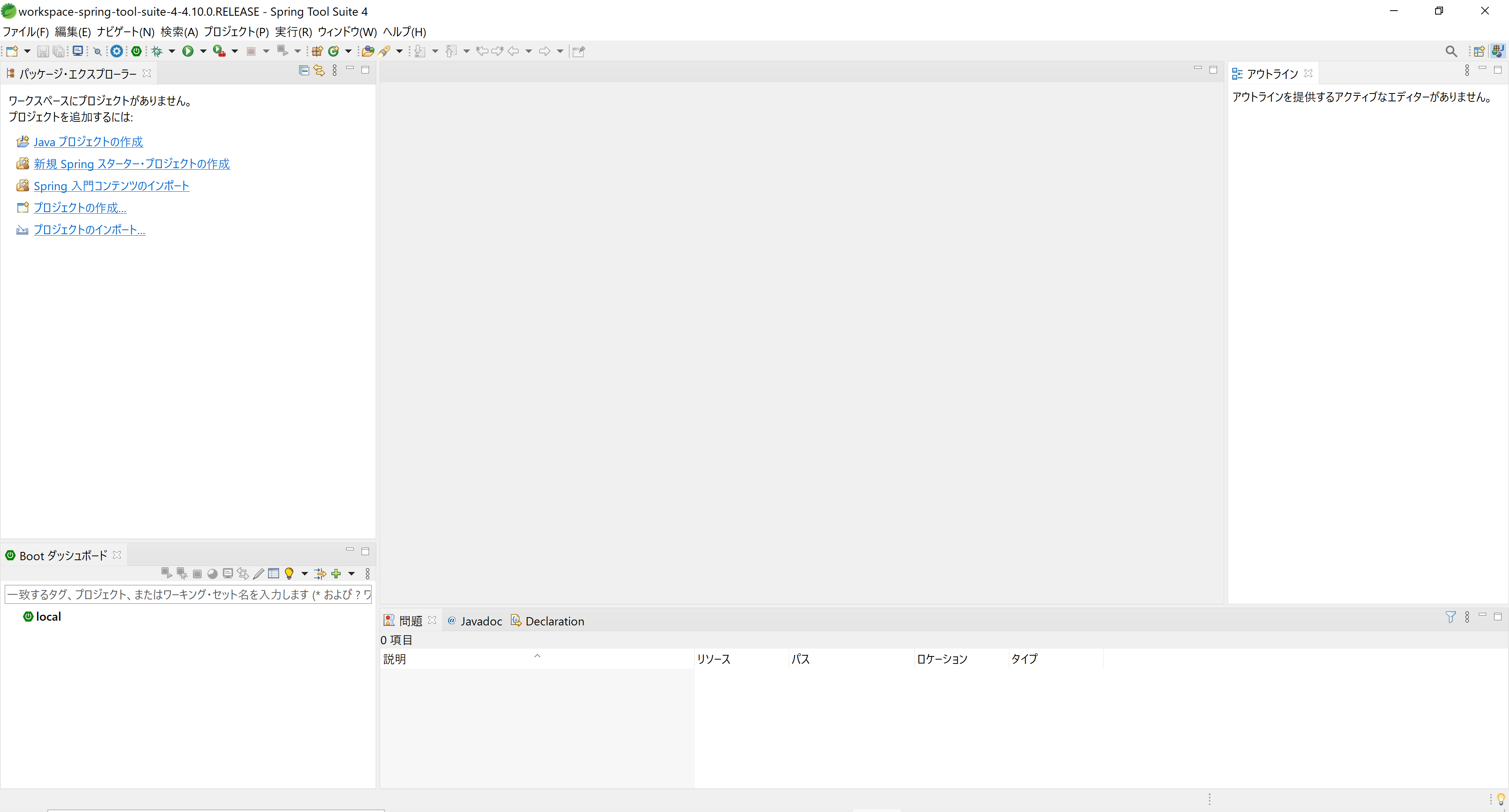This screenshot has width=1509, height=812.
Task: Open the プロジェクト(P) menu
Action: [x=236, y=31]
